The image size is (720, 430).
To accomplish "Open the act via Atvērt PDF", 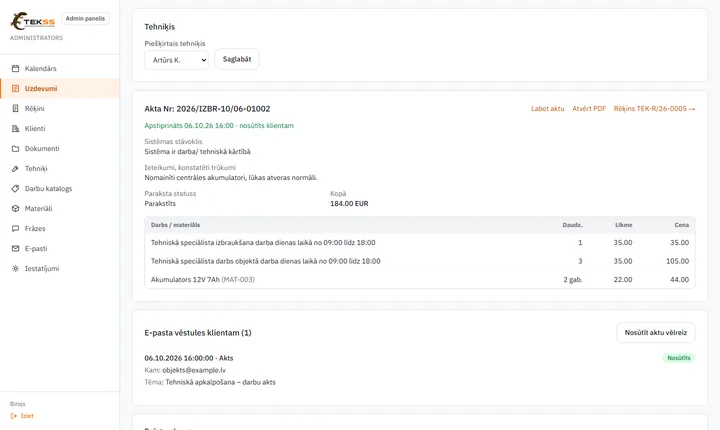I will pos(589,109).
